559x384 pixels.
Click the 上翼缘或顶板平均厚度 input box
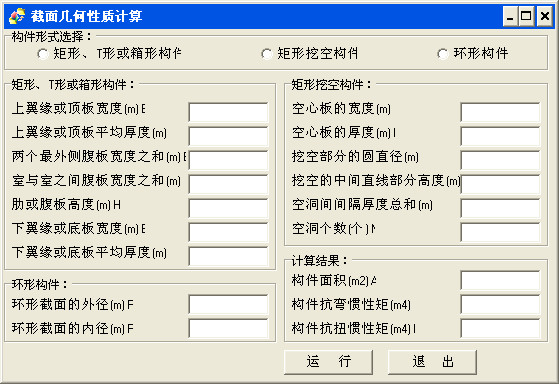tap(228, 136)
